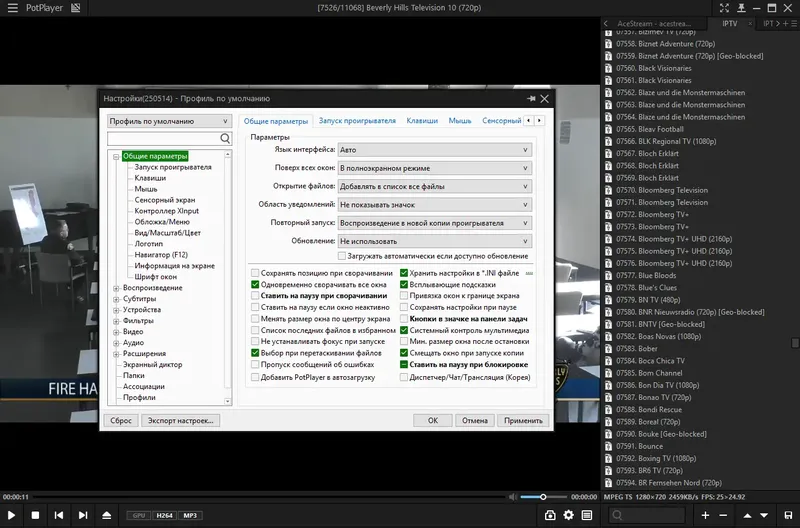Click the 'Сброс' button

121,420
